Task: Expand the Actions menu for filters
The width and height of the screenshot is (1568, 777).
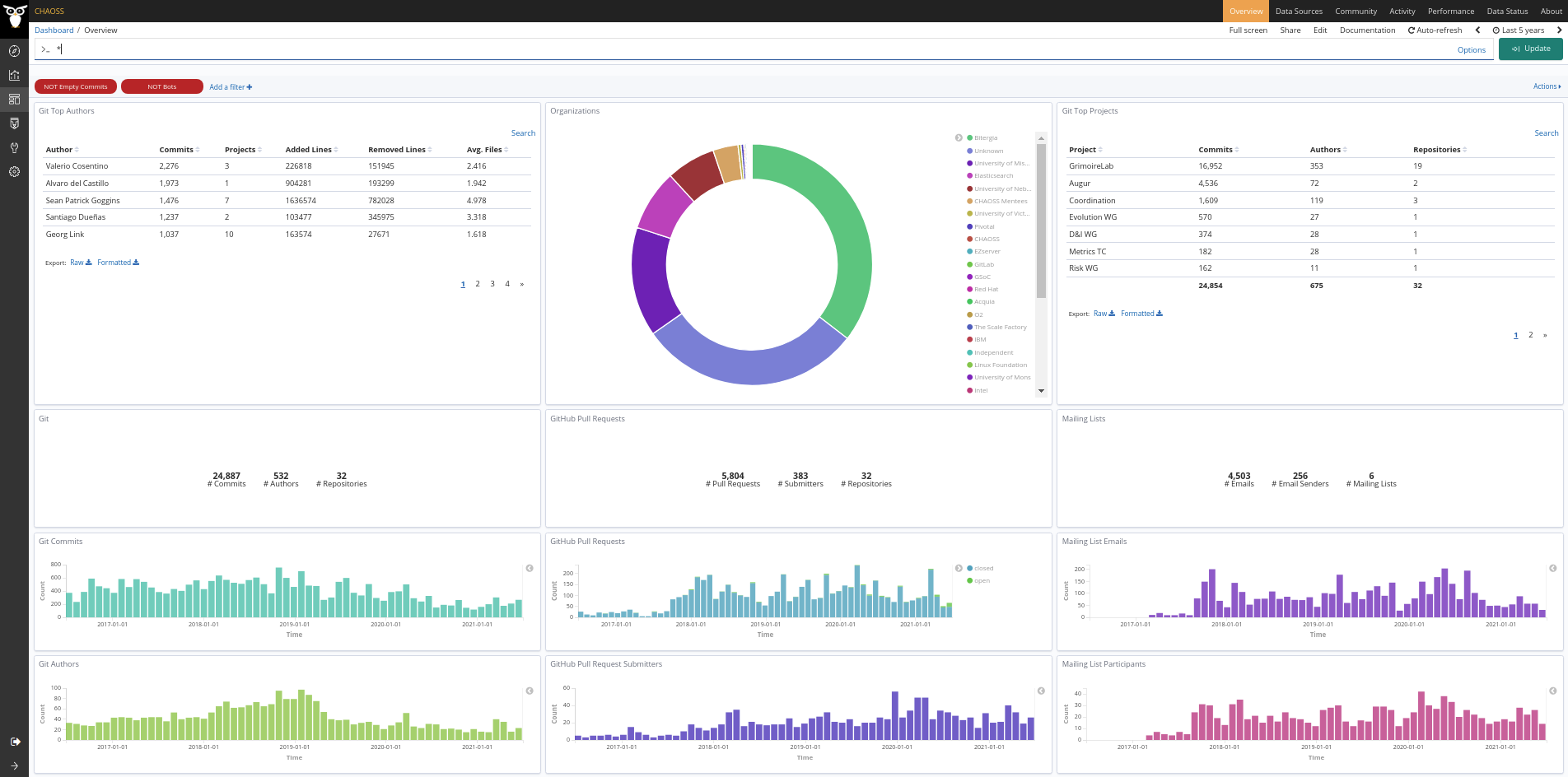Action: coord(1547,86)
